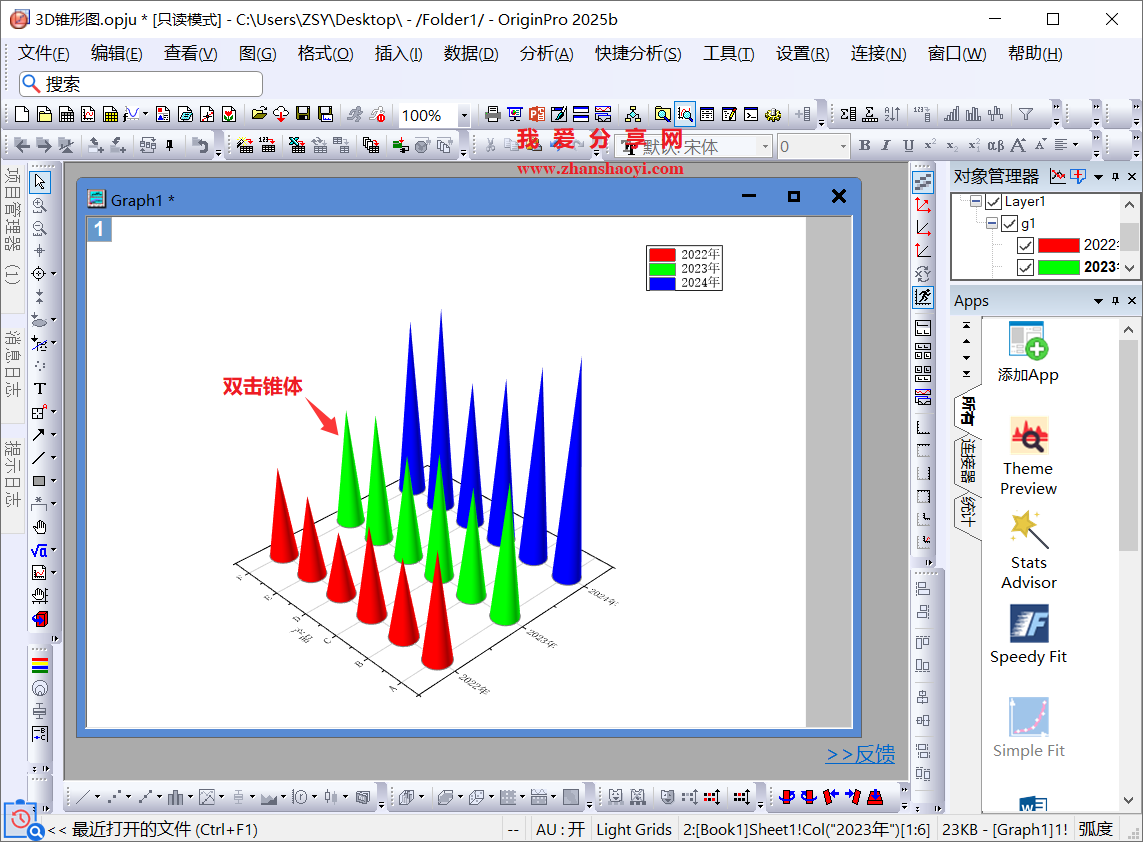
Task: Select the Pan hand tool
Action: pyautogui.click(x=39, y=527)
